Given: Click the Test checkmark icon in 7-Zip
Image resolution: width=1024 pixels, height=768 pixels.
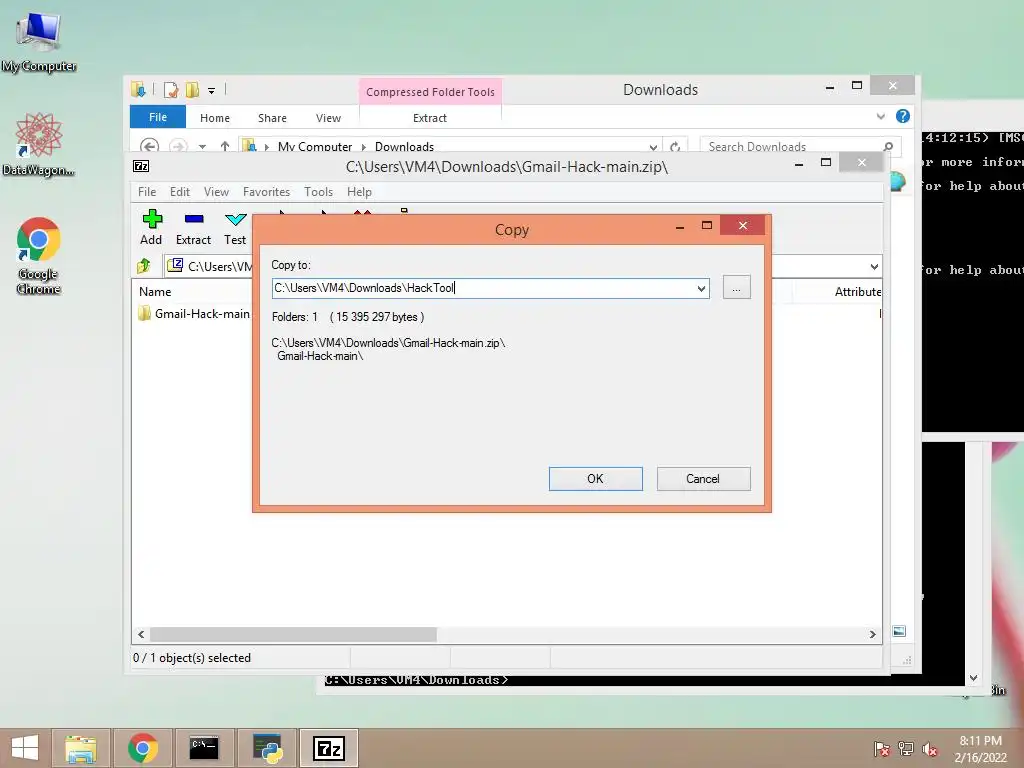Looking at the screenshot, I should tap(235, 219).
